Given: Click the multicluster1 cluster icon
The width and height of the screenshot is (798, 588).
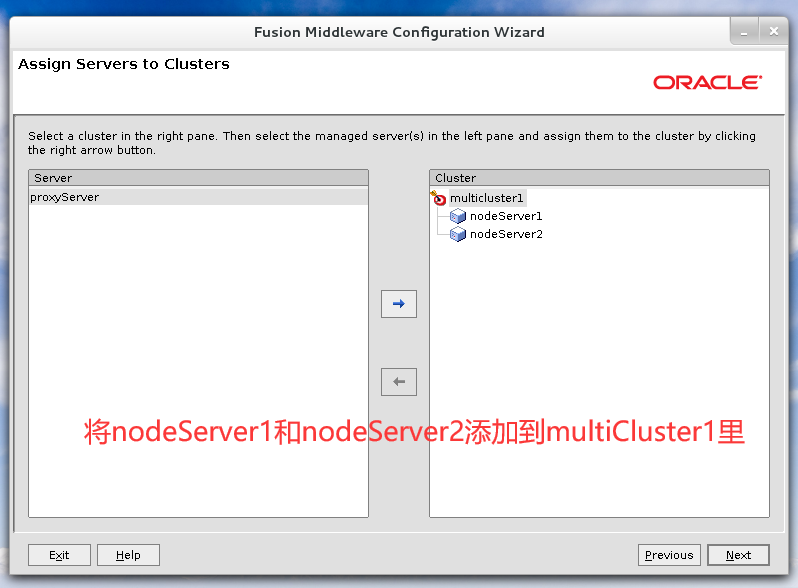Looking at the screenshot, I should pyautogui.click(x=438, y=198).
